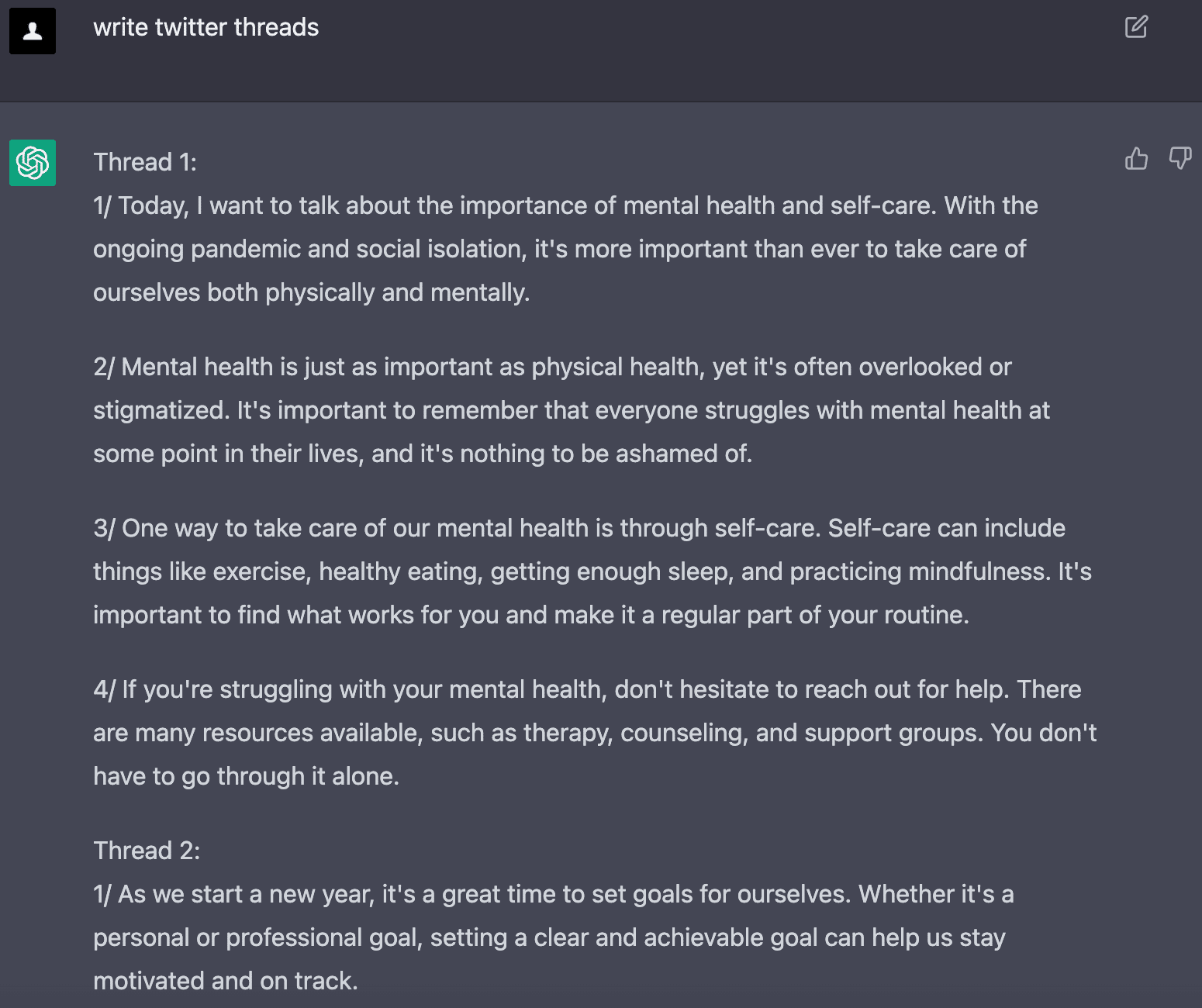The height and width of the screenshot is (1008, 1202).
Task: Click the edit message pencil icon
Action: click(x=1136, y=27)
